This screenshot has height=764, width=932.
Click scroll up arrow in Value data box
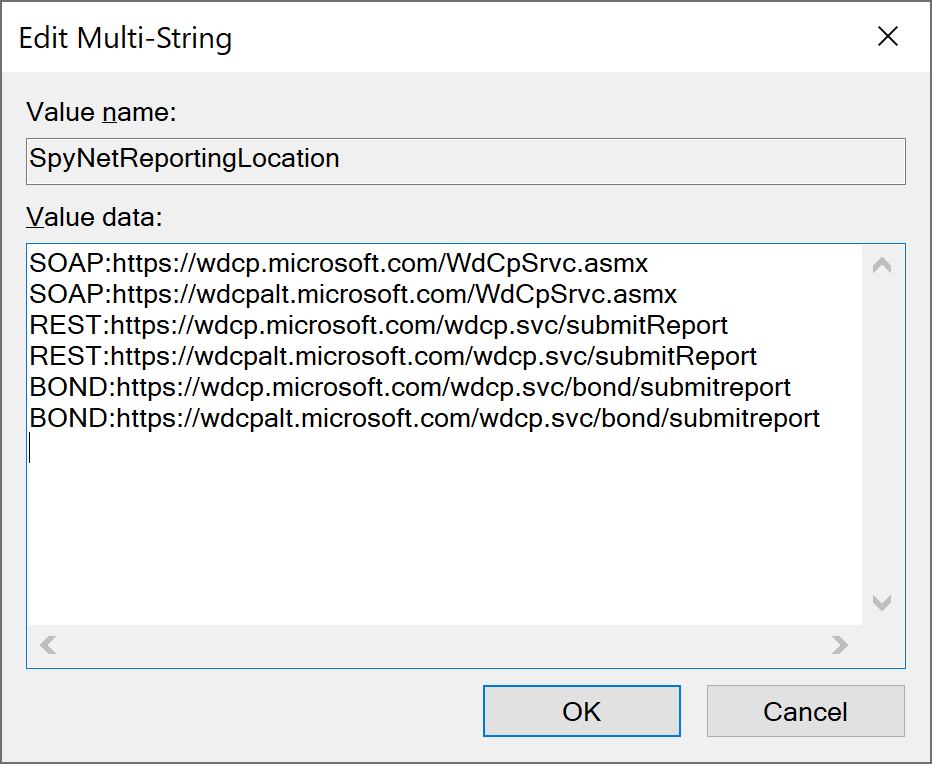pos(881,265)
